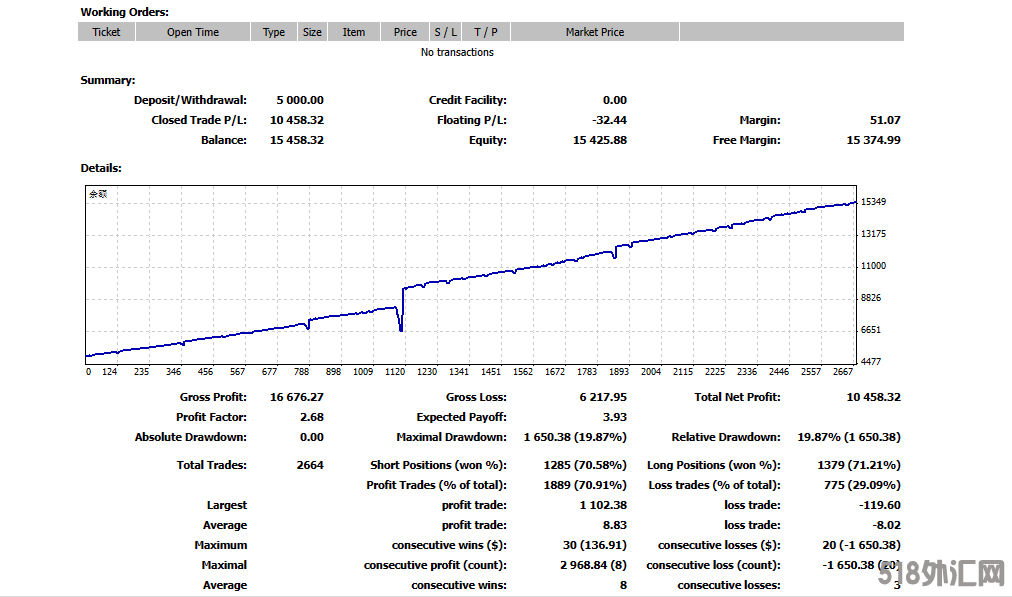The image size is (1012, 597).
Task: Click the Free Margin label
Action: coord(747,140)
